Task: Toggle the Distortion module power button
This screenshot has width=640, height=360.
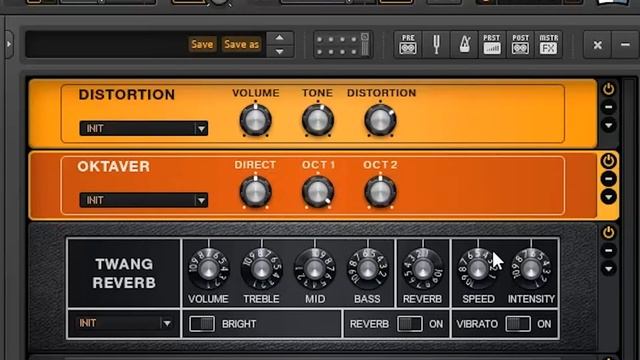Action: point(609,89)
